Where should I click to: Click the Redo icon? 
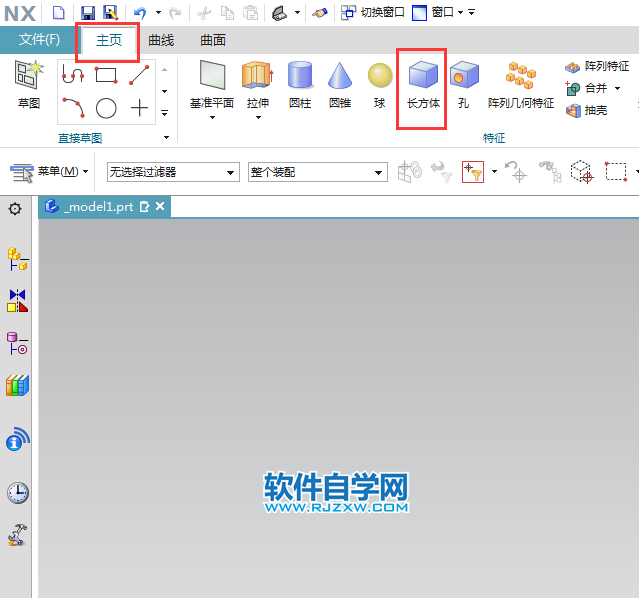[x=175, y=13]
